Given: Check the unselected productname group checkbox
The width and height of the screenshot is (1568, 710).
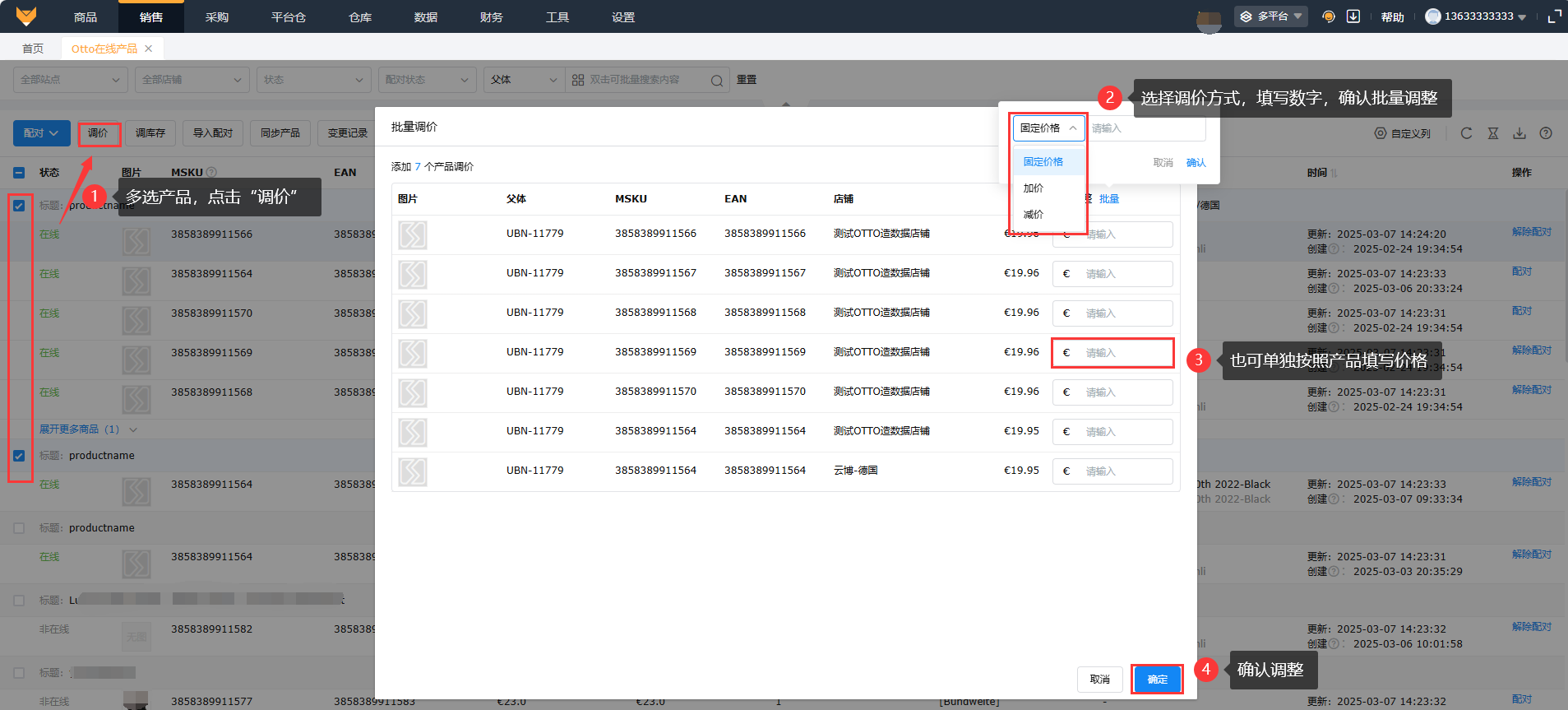Looking at the screenshot, I should (19, 528).
